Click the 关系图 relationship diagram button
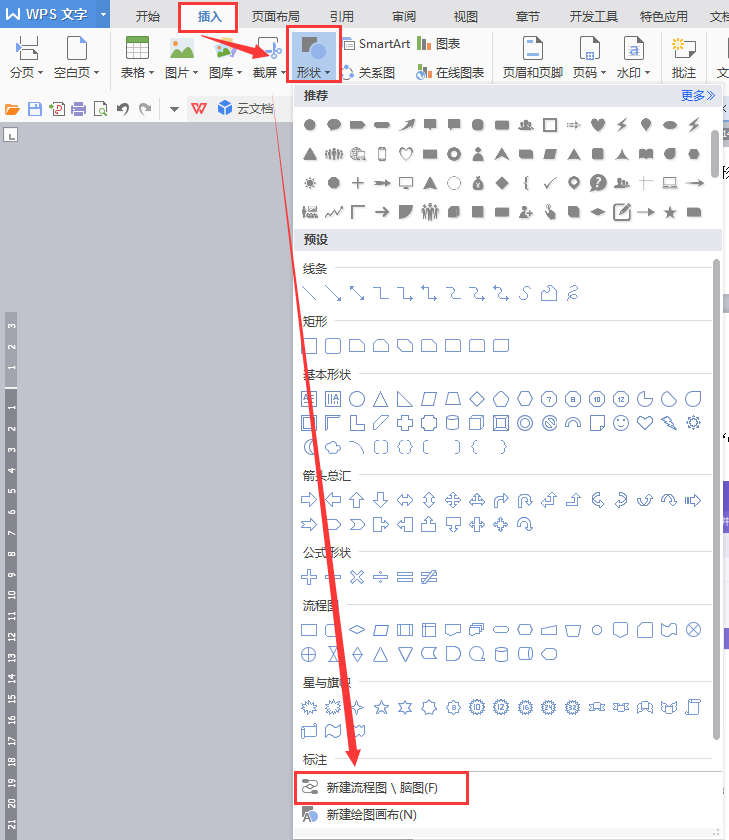This screenshot has height=840, width=729. (x=369, y=72)
